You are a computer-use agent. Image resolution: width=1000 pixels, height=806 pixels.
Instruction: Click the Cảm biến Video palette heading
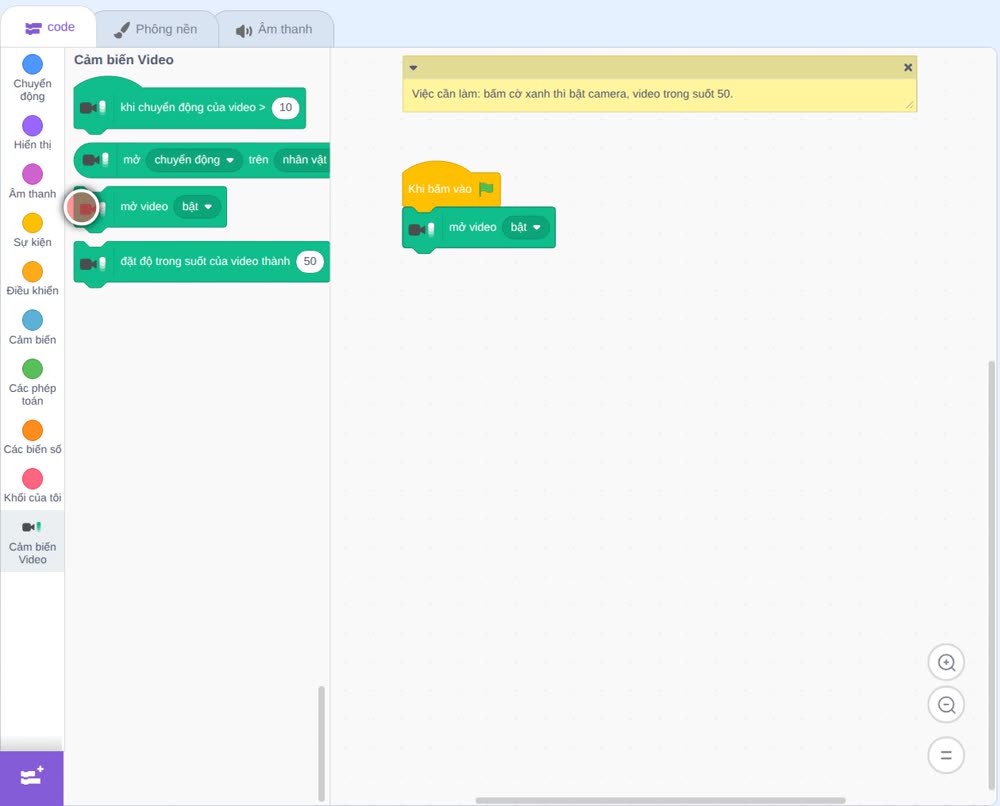(124, 60)
